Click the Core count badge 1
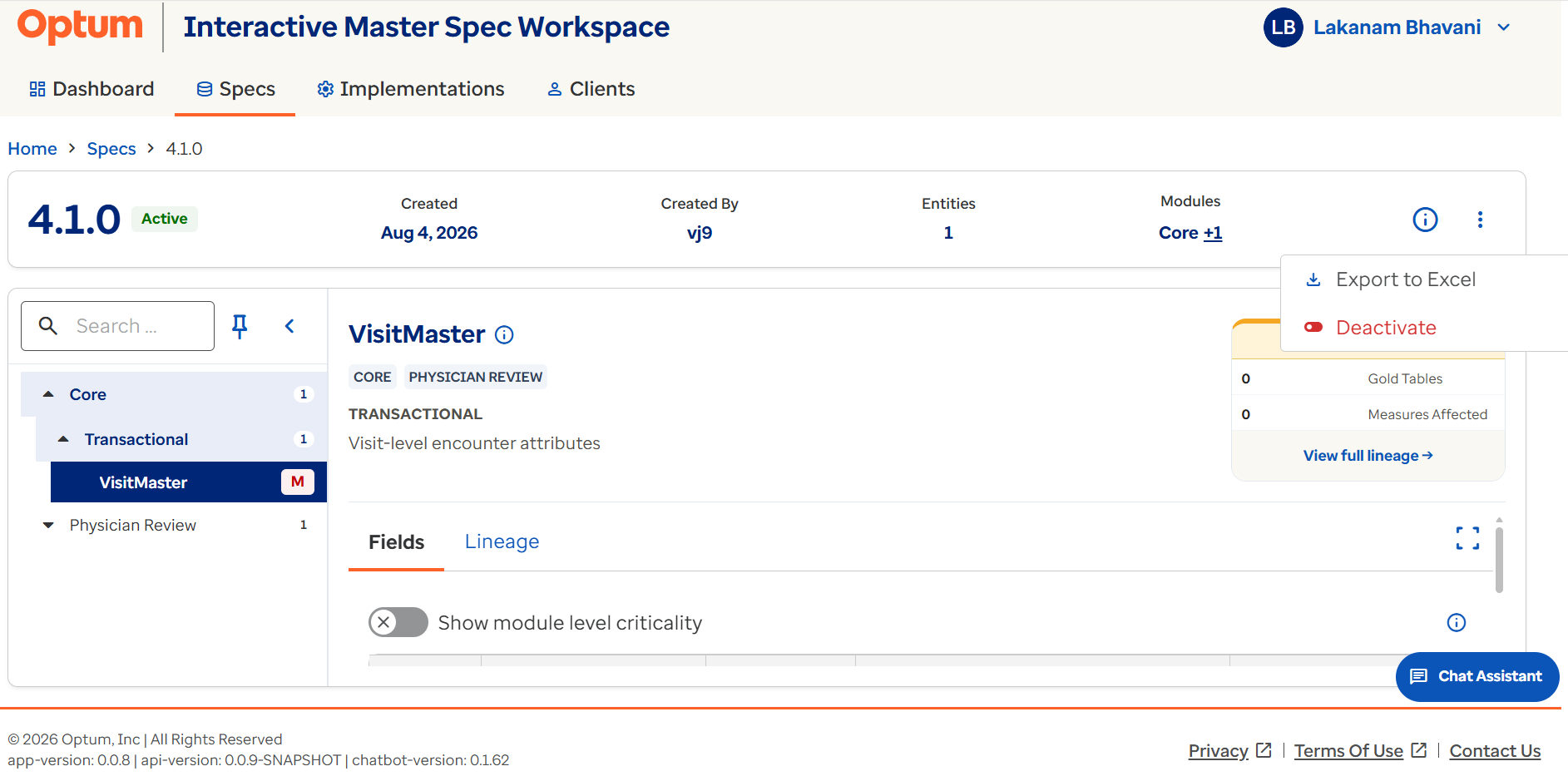Viewport: 1568px width, 776px height. coord(303,394)
